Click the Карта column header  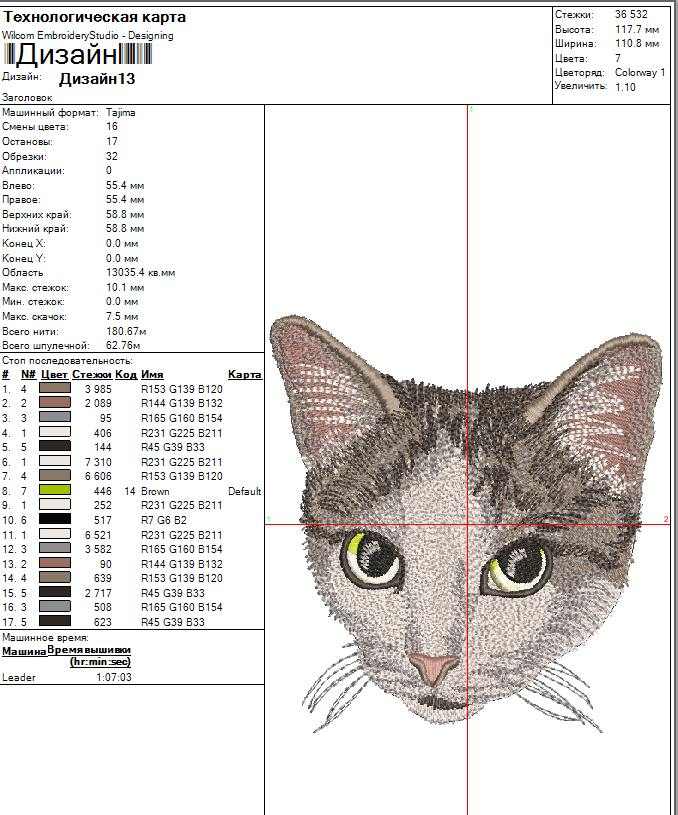(244, 374)
